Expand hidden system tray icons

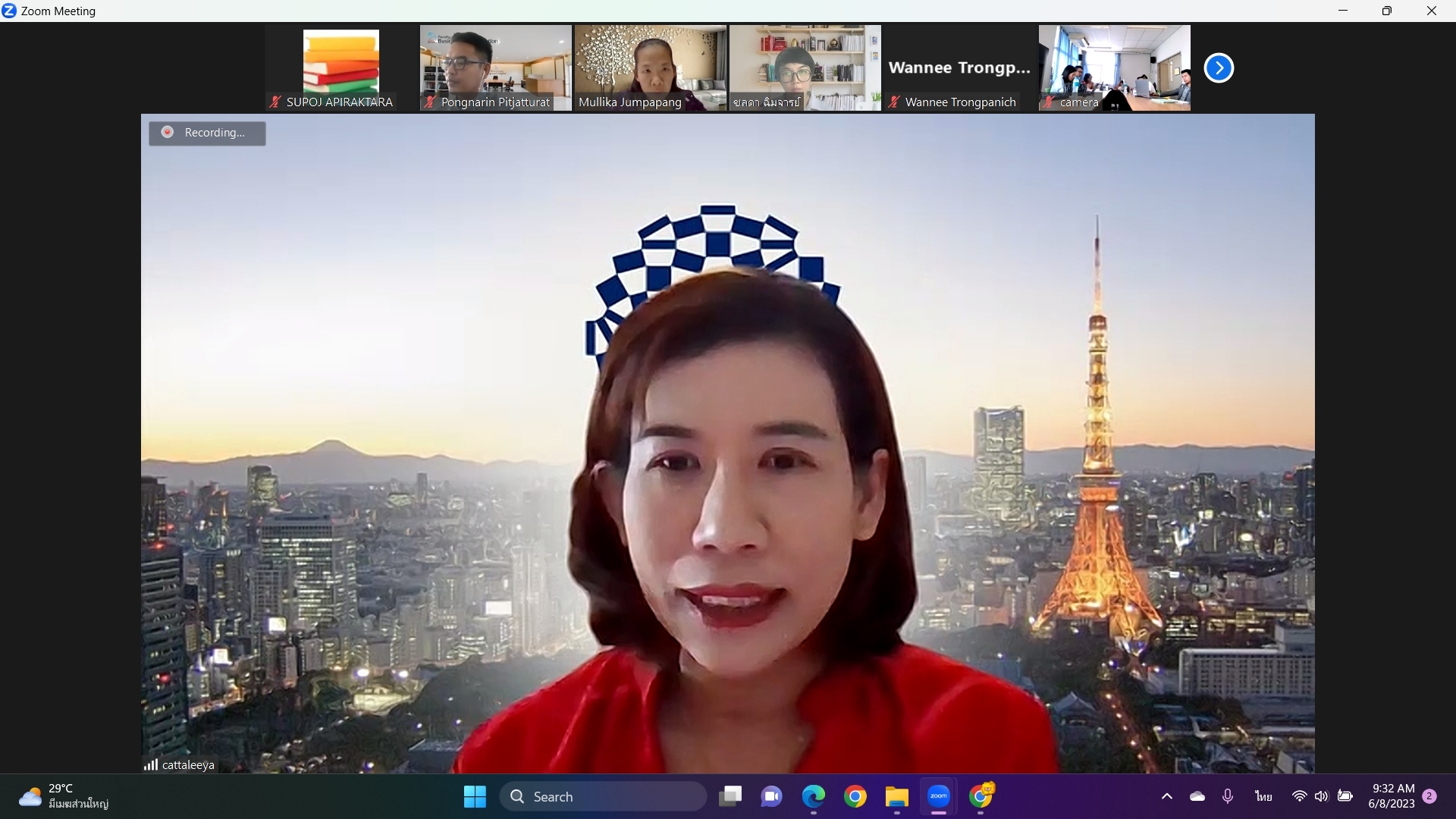click(1167, 796)
